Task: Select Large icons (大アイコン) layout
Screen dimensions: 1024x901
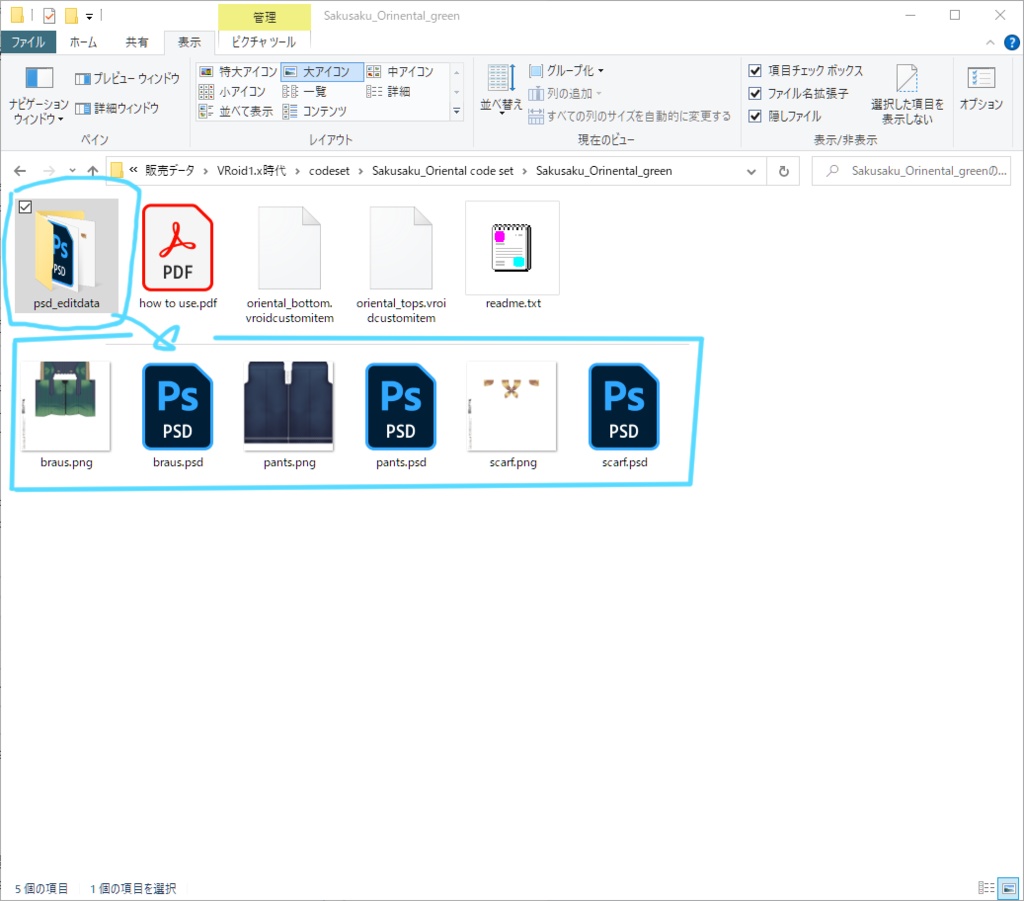Action: pos(321,71)
